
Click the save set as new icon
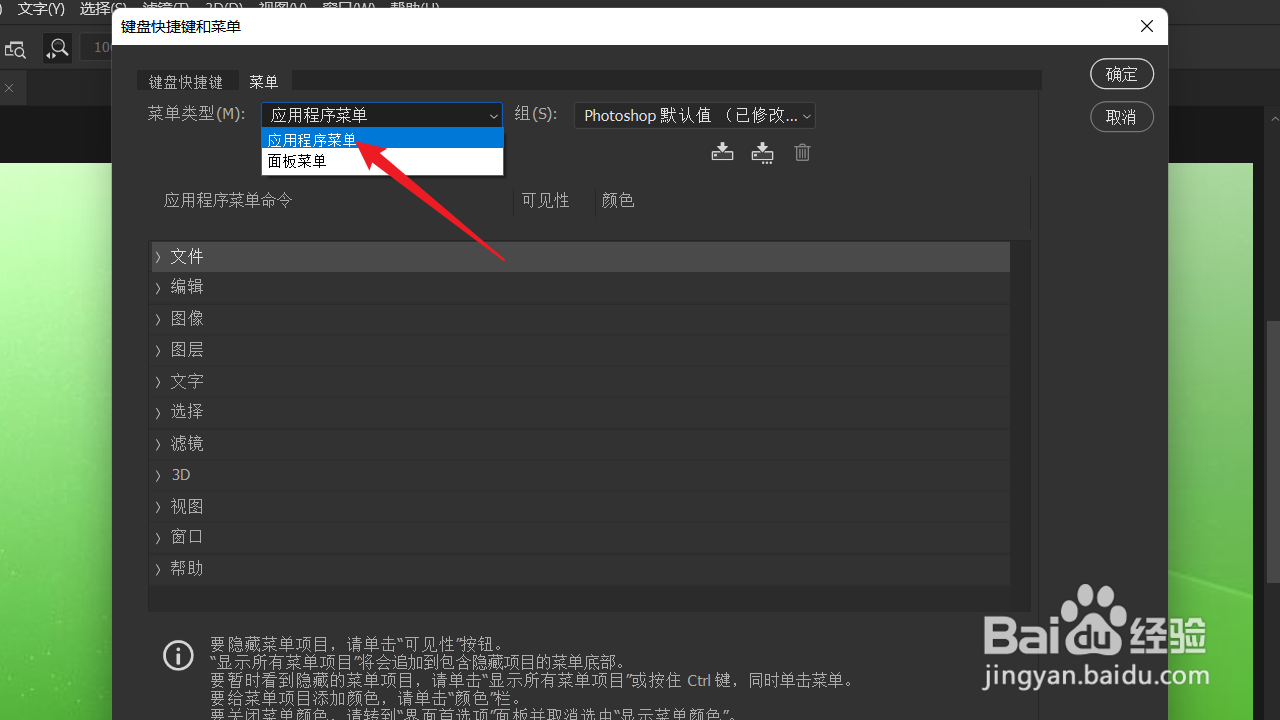tap(762, 152)
